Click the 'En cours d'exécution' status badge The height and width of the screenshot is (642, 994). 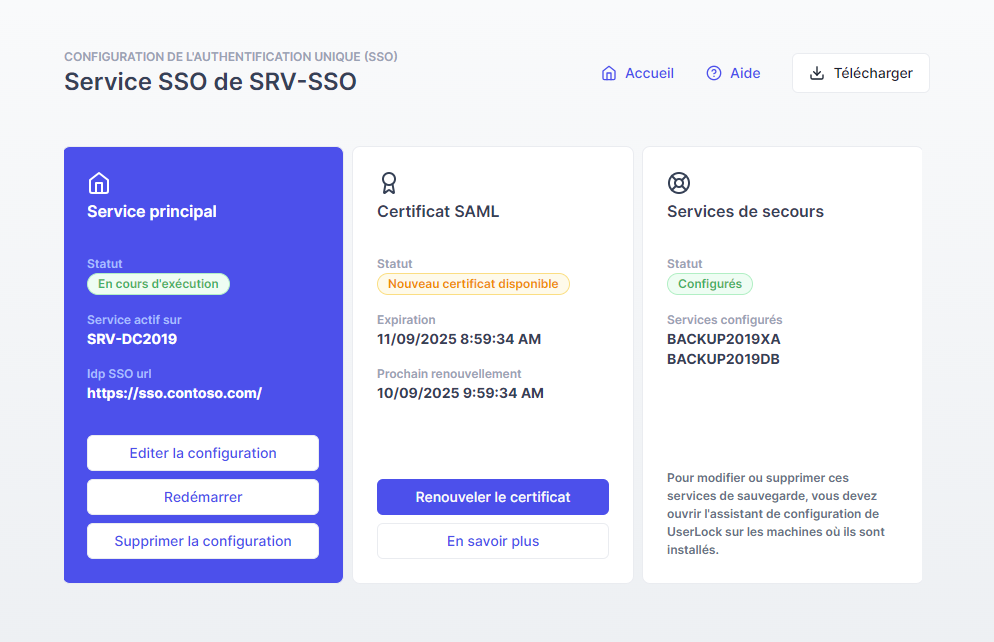pos(158,284)
